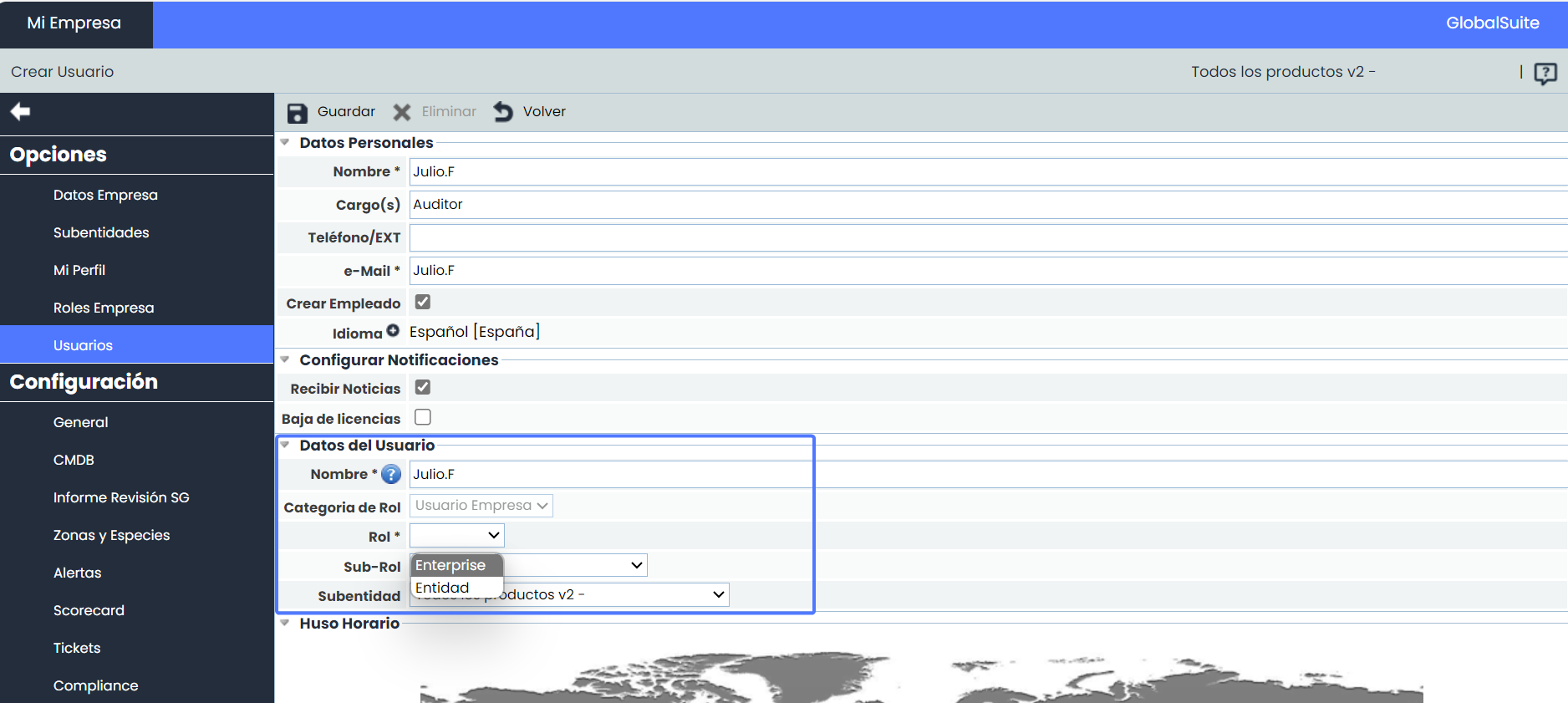Open the help icon in top right
The image size is (1568, 703).
[x=1545, y=74]
